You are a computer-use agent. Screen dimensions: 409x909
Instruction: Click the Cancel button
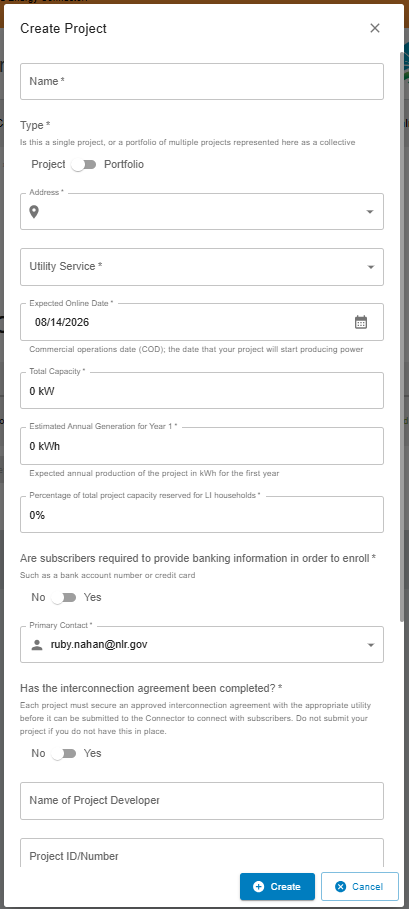(360, 886)
